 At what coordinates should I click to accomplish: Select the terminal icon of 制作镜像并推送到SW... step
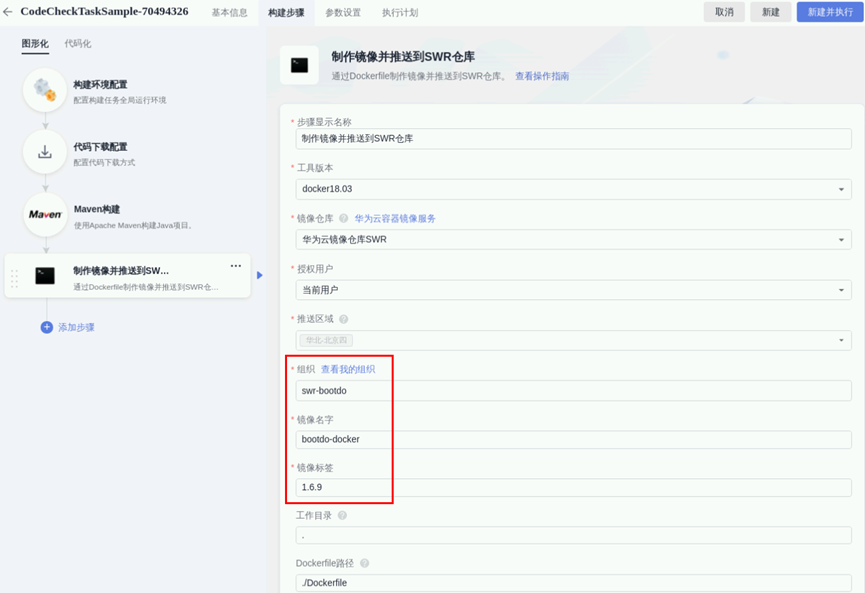point(45,276)
